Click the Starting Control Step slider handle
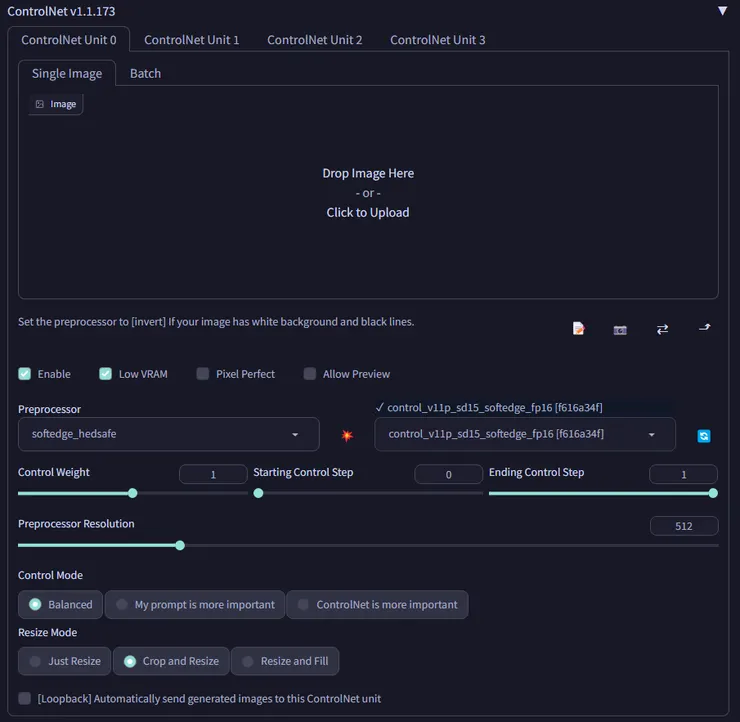The width and height of the screenshot is (740, 722). click(x=258, y=493)
